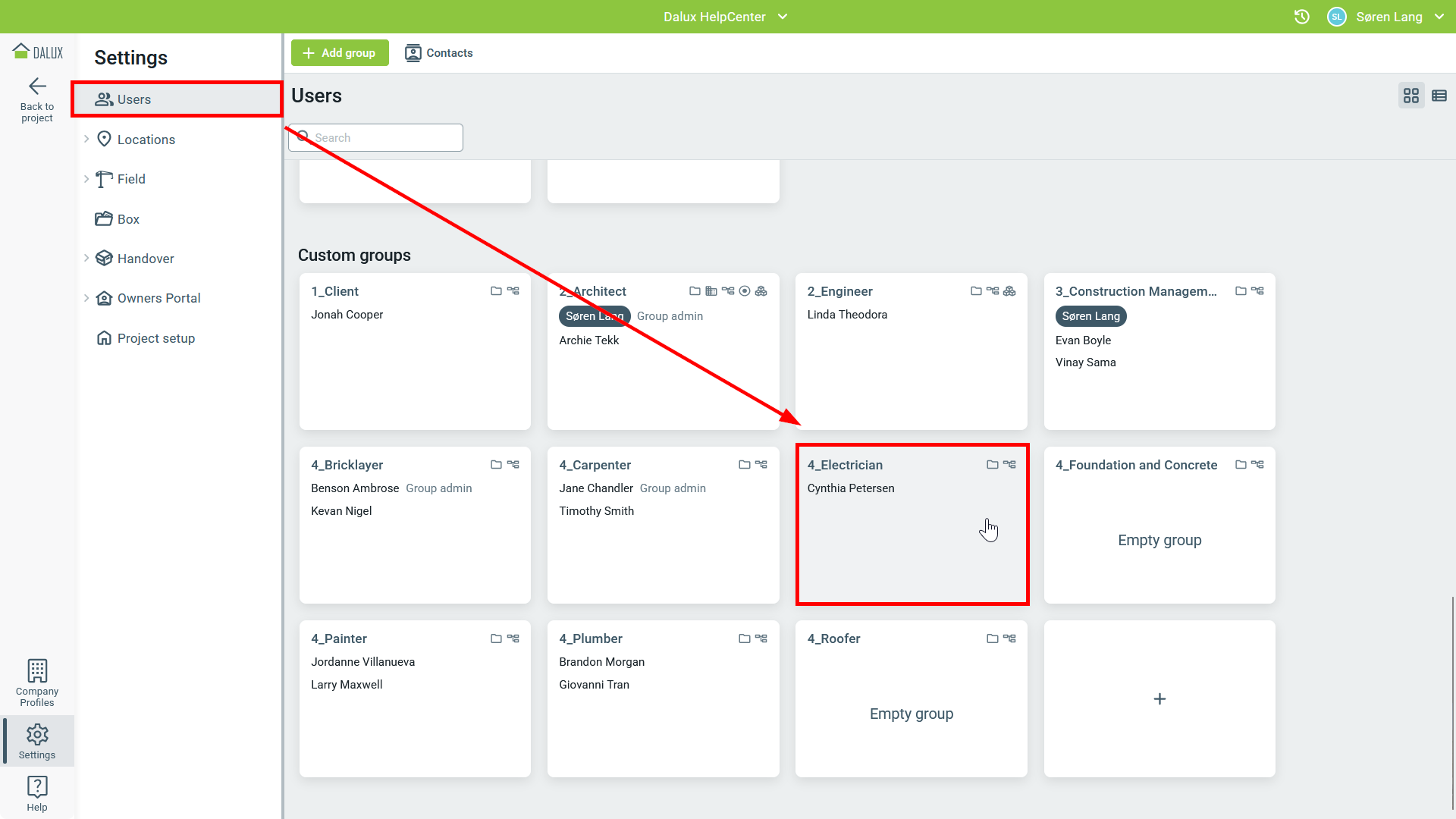This screenshot has width=1456, height=819.
Task: Open Project setup settings page
Action: coord(155,338)
